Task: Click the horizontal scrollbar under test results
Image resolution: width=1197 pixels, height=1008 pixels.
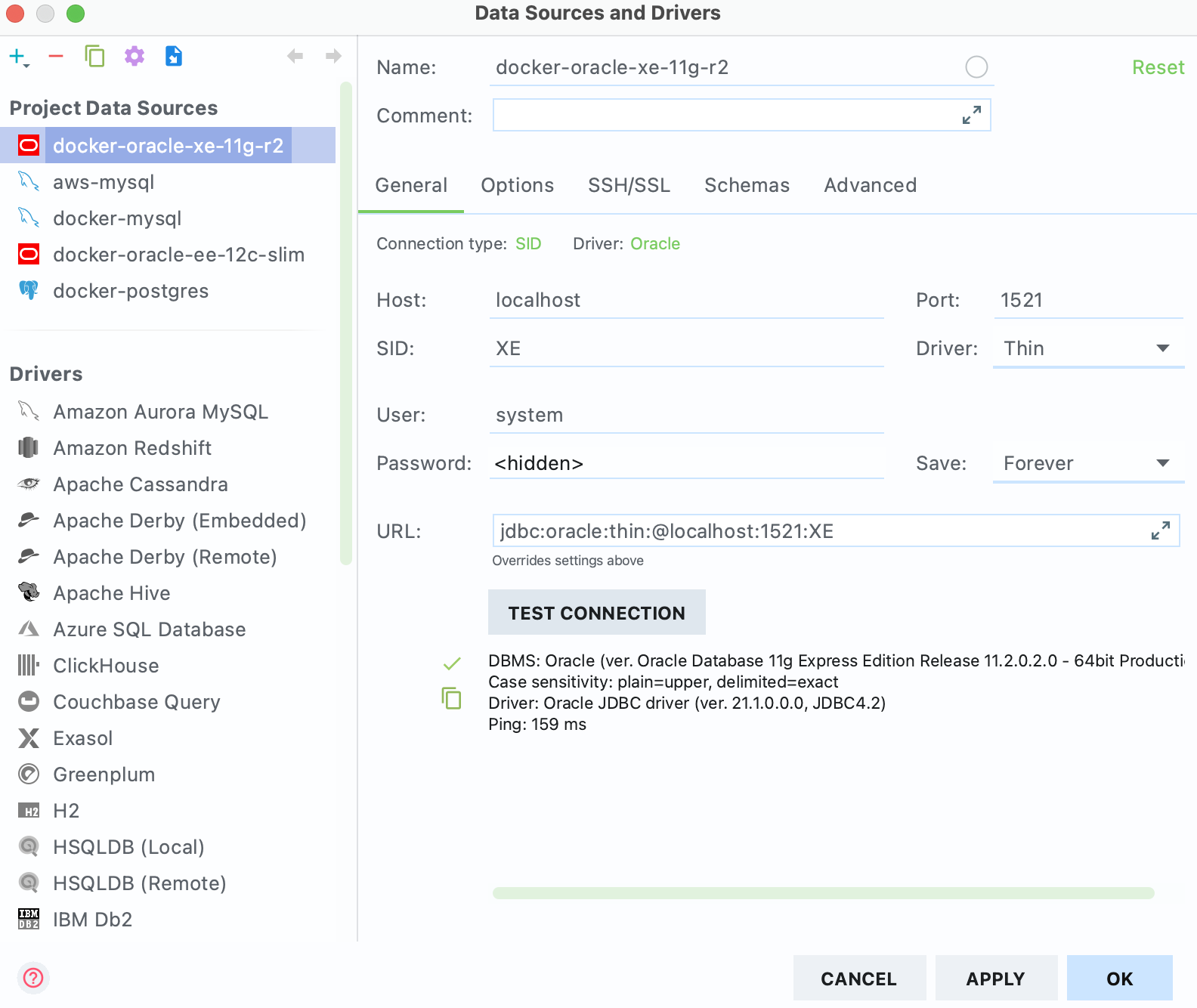Action: (824, 893)
